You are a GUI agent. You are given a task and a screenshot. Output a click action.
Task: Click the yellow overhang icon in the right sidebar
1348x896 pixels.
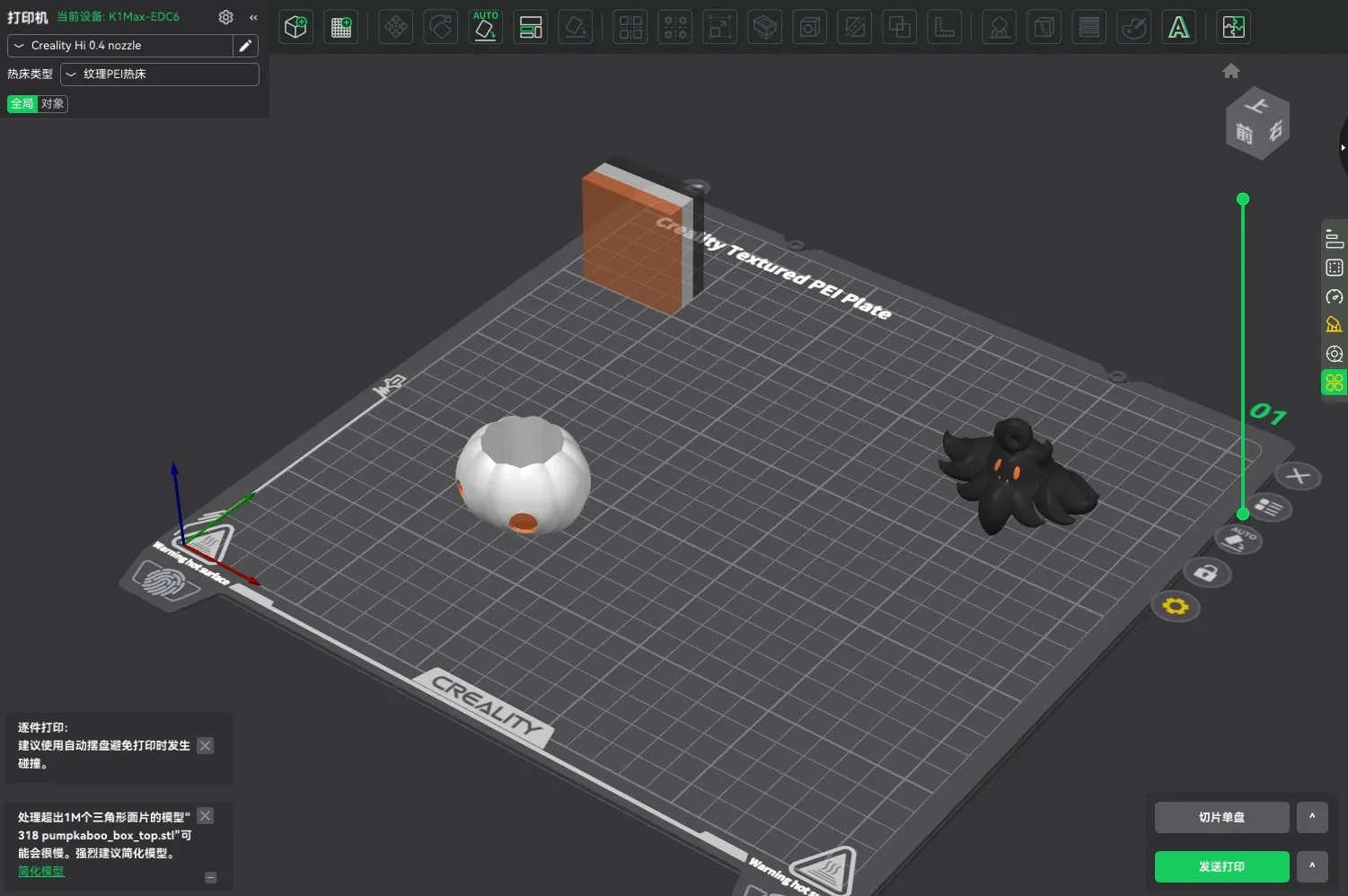(1335, 325)
